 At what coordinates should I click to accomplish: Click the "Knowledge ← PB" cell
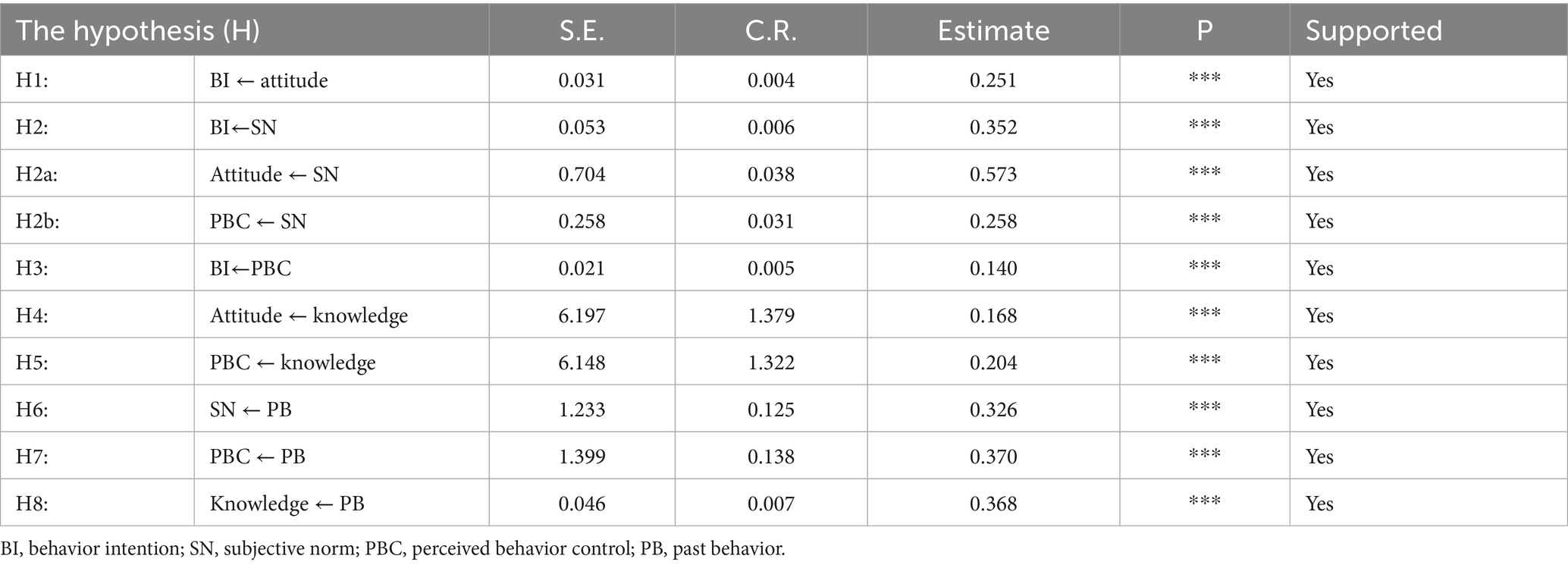[x=287, y=504]
